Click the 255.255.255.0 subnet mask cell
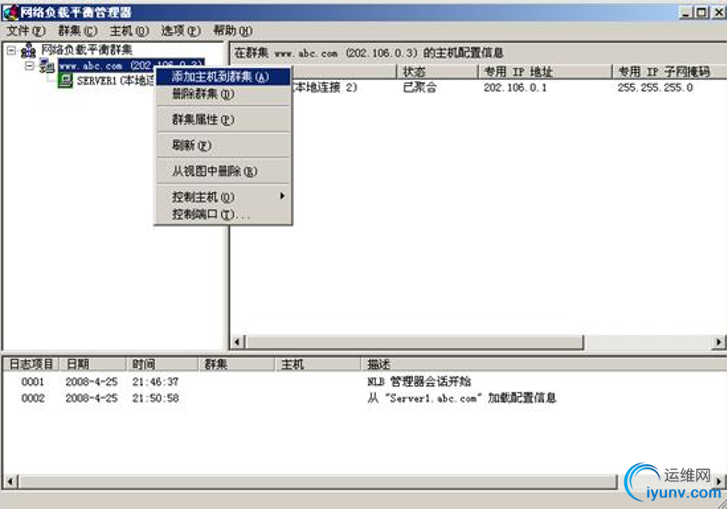The width and height of the screenshot is (727, 509). 655,87
